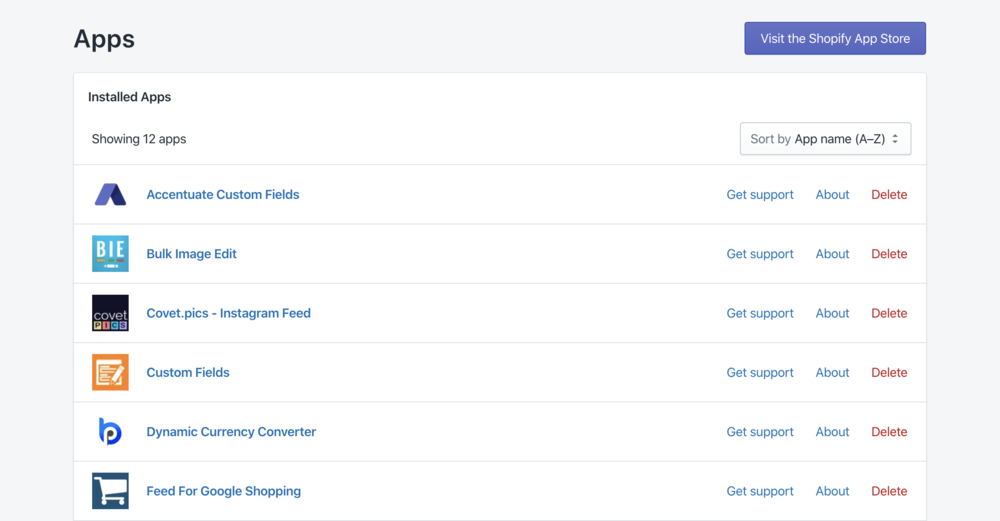Viewport: 1000px width, 521px height.
Task: View About for Bulk Image Edit
Action: coord(832,254)
